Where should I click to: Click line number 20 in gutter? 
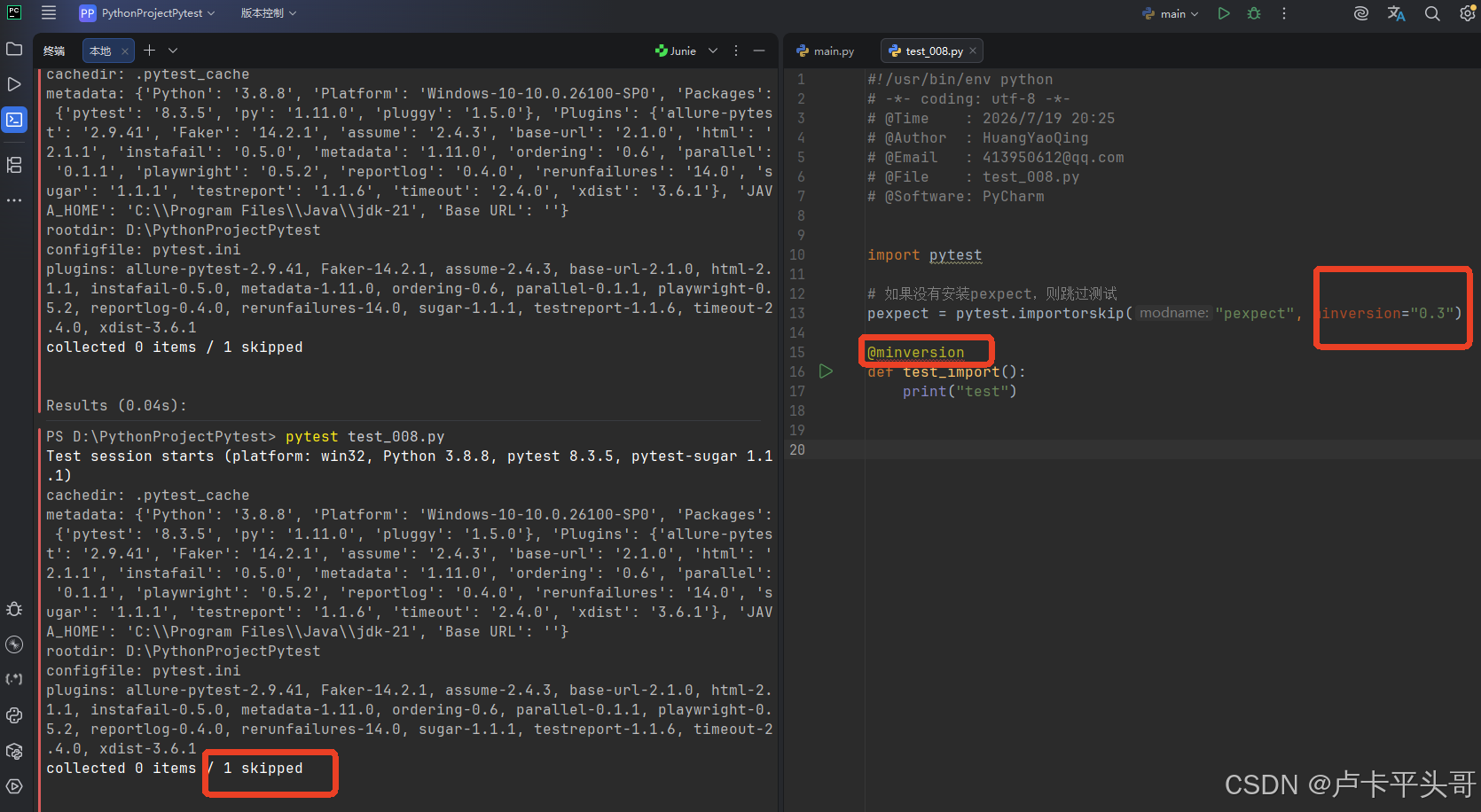[x=797, y=449]
